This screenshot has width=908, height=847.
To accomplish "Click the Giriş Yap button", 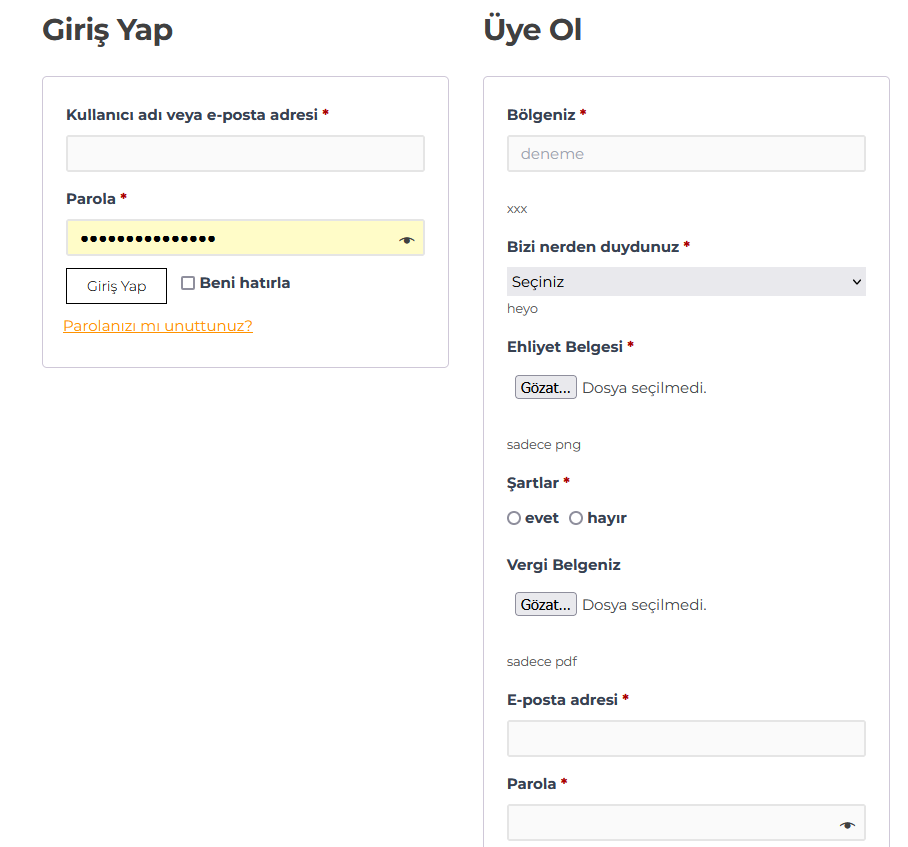I will [x=116, y=286].
